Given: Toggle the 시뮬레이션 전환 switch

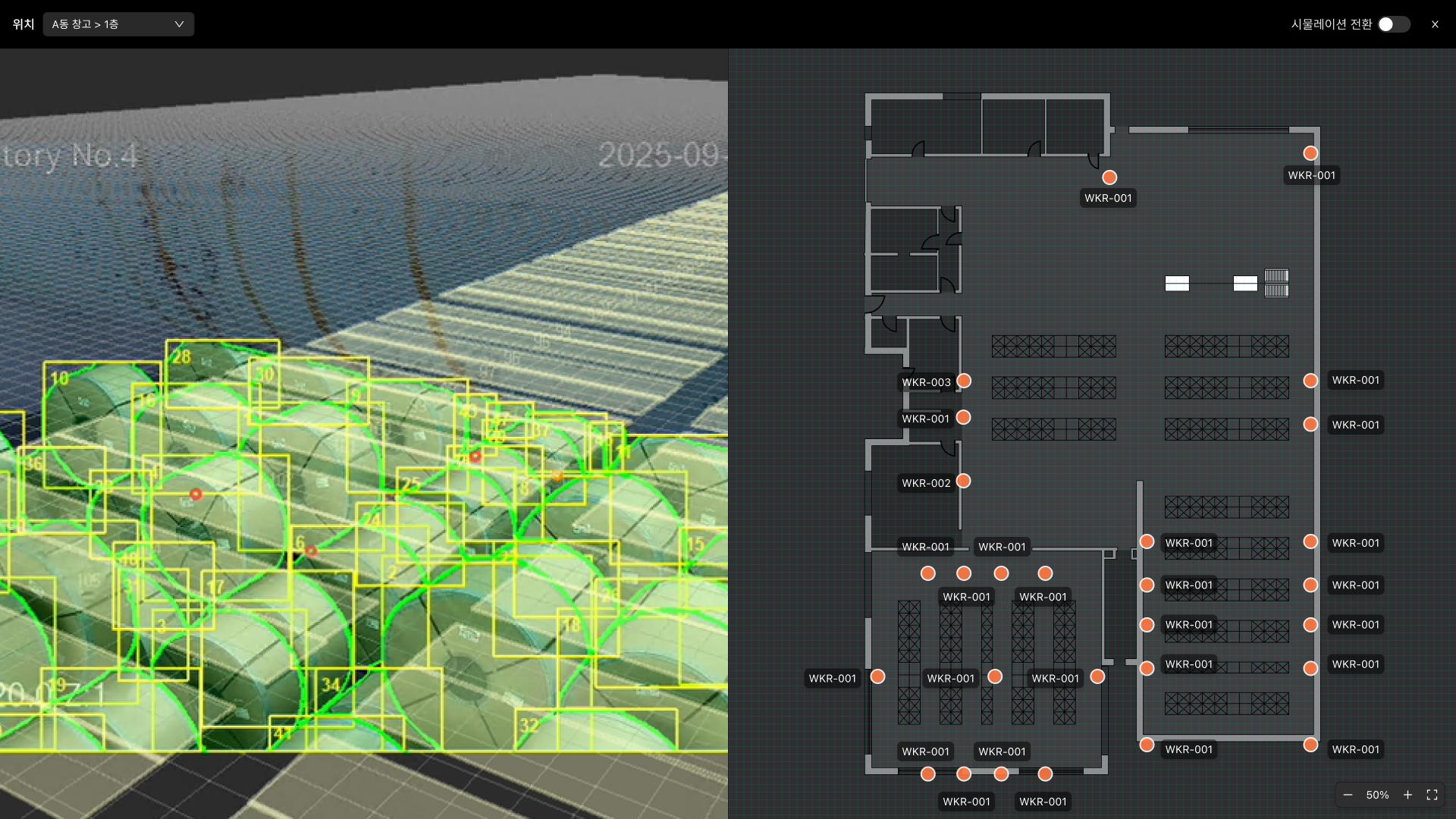Looking at the screenshot, I should pos(1394,24).
